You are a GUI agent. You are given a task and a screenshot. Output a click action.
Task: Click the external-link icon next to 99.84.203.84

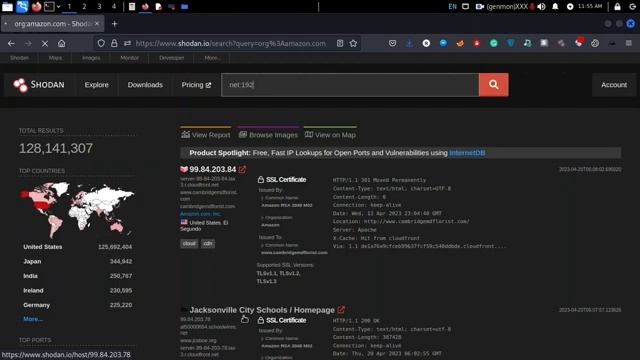click(242, 169)
